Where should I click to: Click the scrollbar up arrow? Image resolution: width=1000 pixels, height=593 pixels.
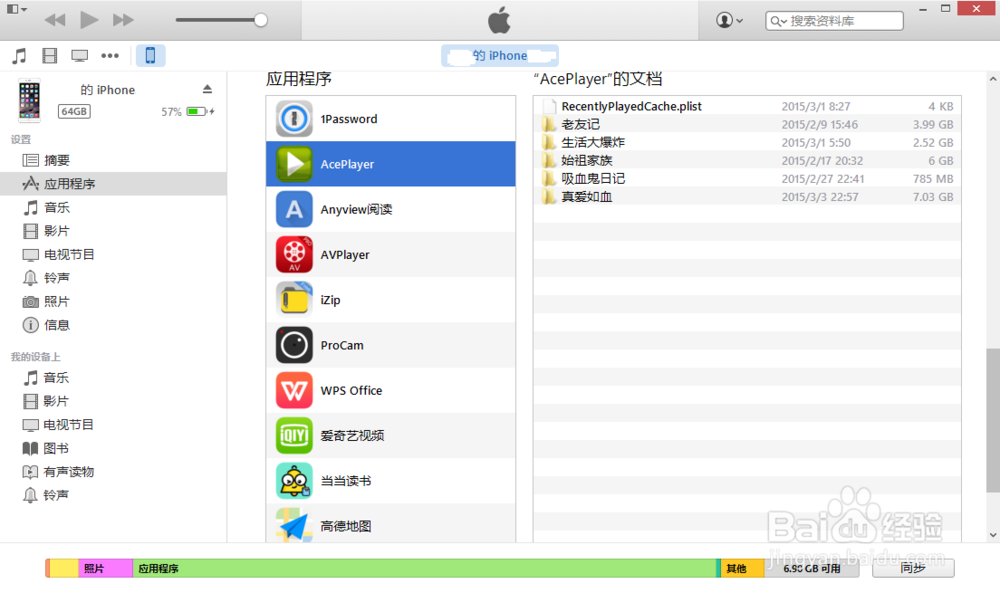[x=993, y=79]
